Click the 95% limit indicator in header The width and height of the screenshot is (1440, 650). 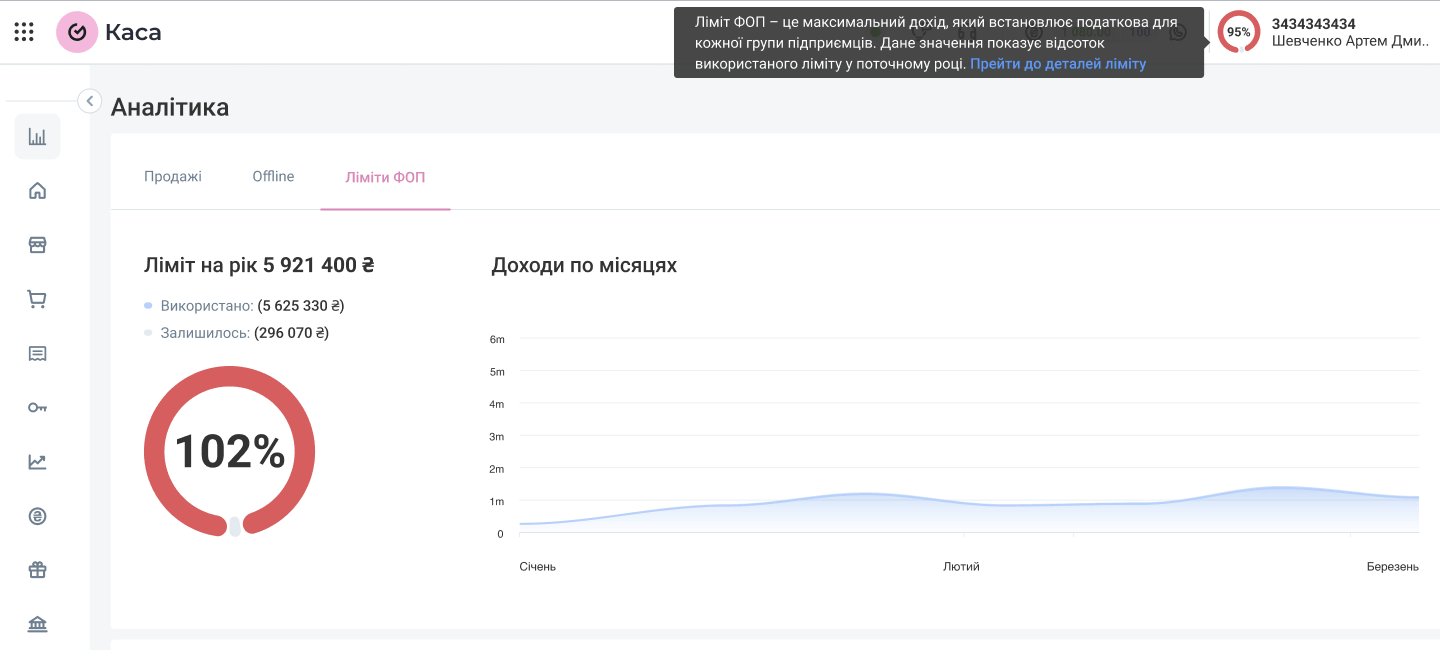tap(1238, 32)
